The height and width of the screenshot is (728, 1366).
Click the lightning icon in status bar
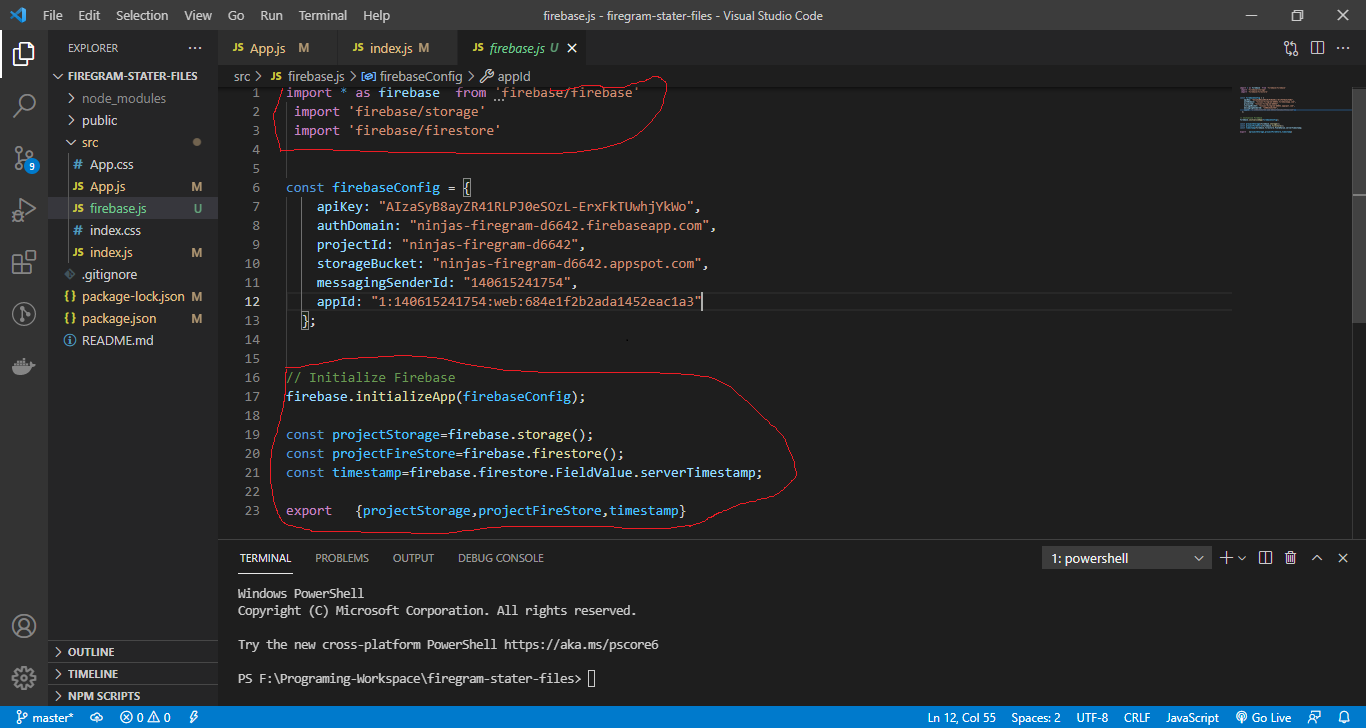pyautogui.click(x=193, y=718)
